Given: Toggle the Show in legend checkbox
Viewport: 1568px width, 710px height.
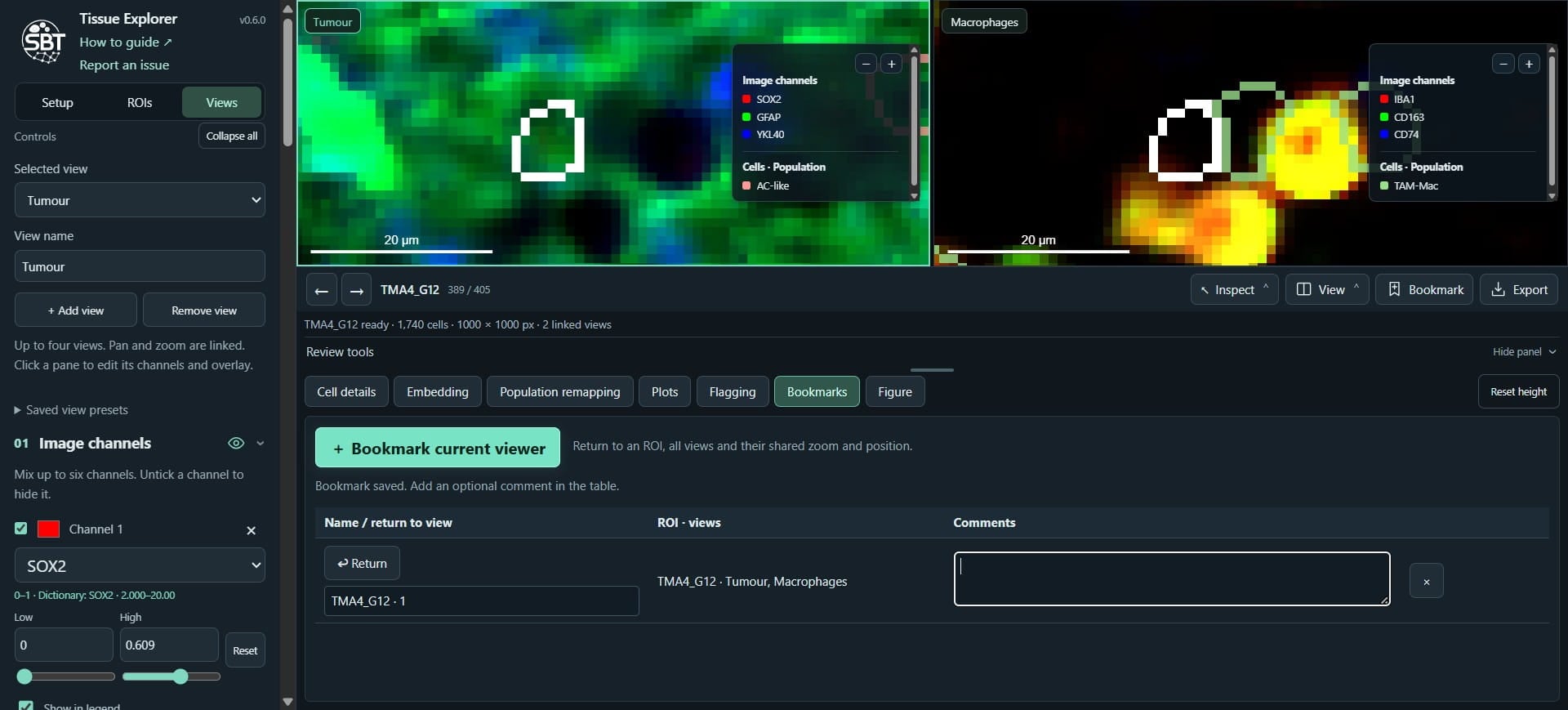Looking at the screenshot, I should pos(26,706).
